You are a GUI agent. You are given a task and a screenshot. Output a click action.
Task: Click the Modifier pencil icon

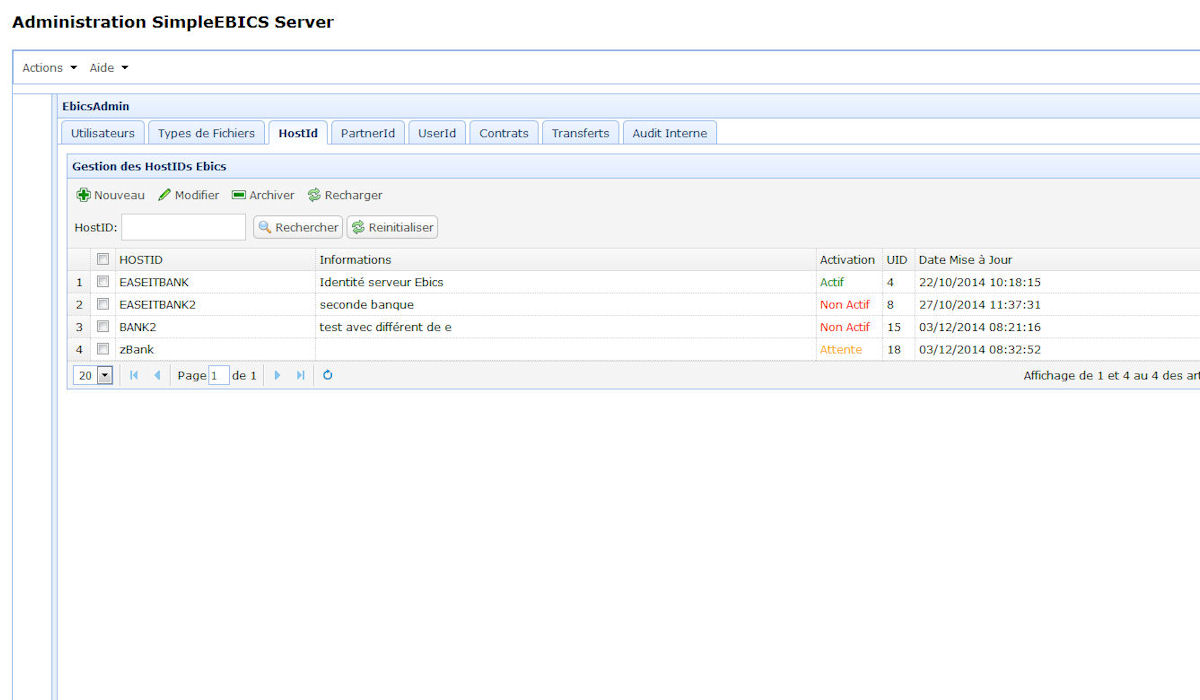click(x=165, y=195)
